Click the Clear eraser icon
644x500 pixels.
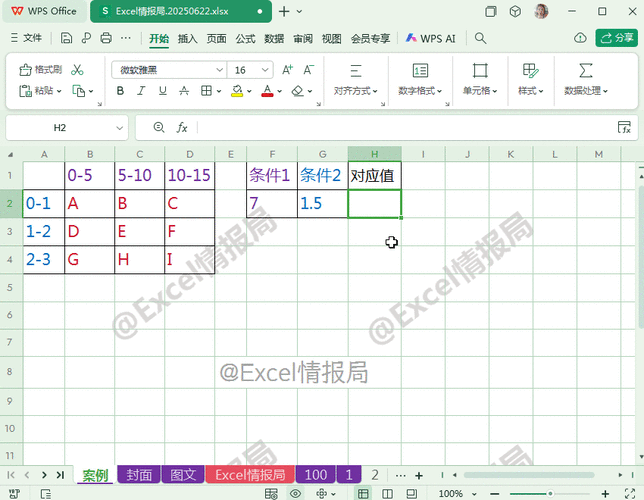point(297,91)
